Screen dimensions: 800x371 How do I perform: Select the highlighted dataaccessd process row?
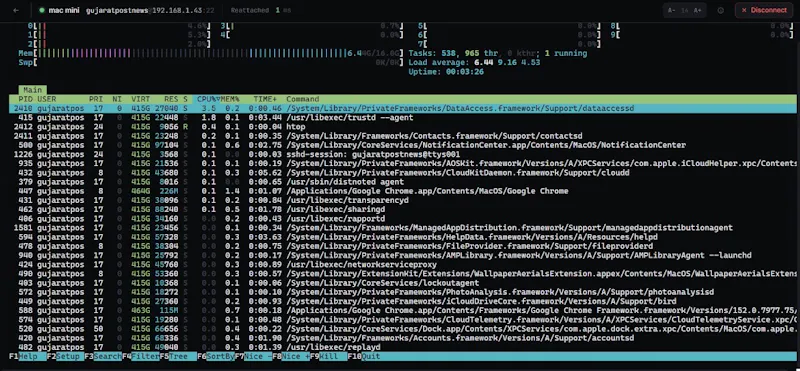click(403, 108)
